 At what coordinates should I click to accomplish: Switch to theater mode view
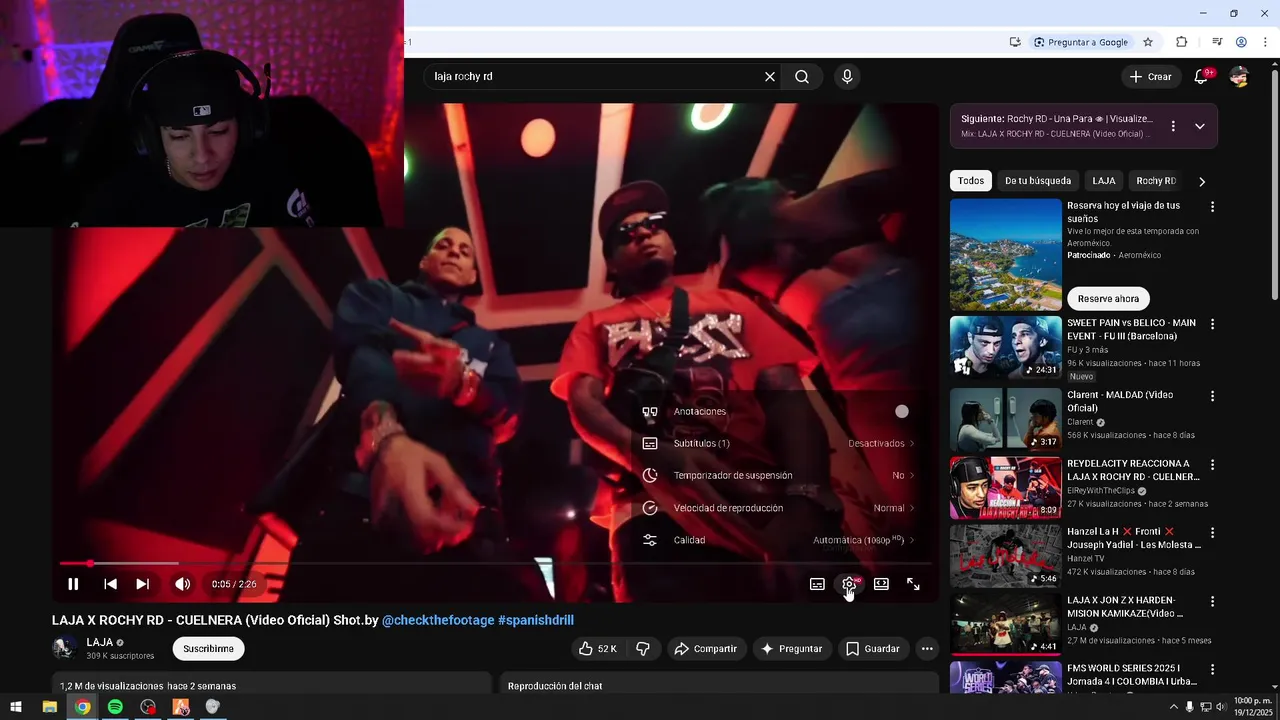[x=881, y=584]
